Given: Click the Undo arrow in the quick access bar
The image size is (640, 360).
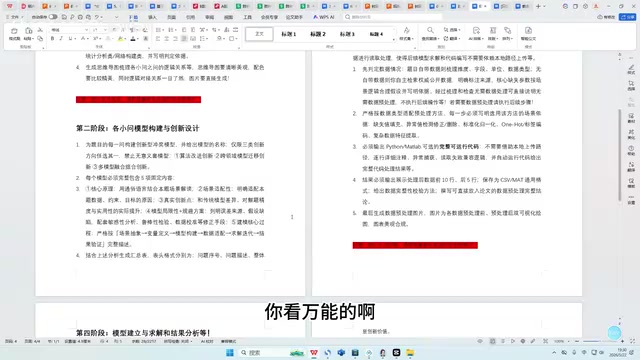Looking at the screenshot, I should pos(97,17).
